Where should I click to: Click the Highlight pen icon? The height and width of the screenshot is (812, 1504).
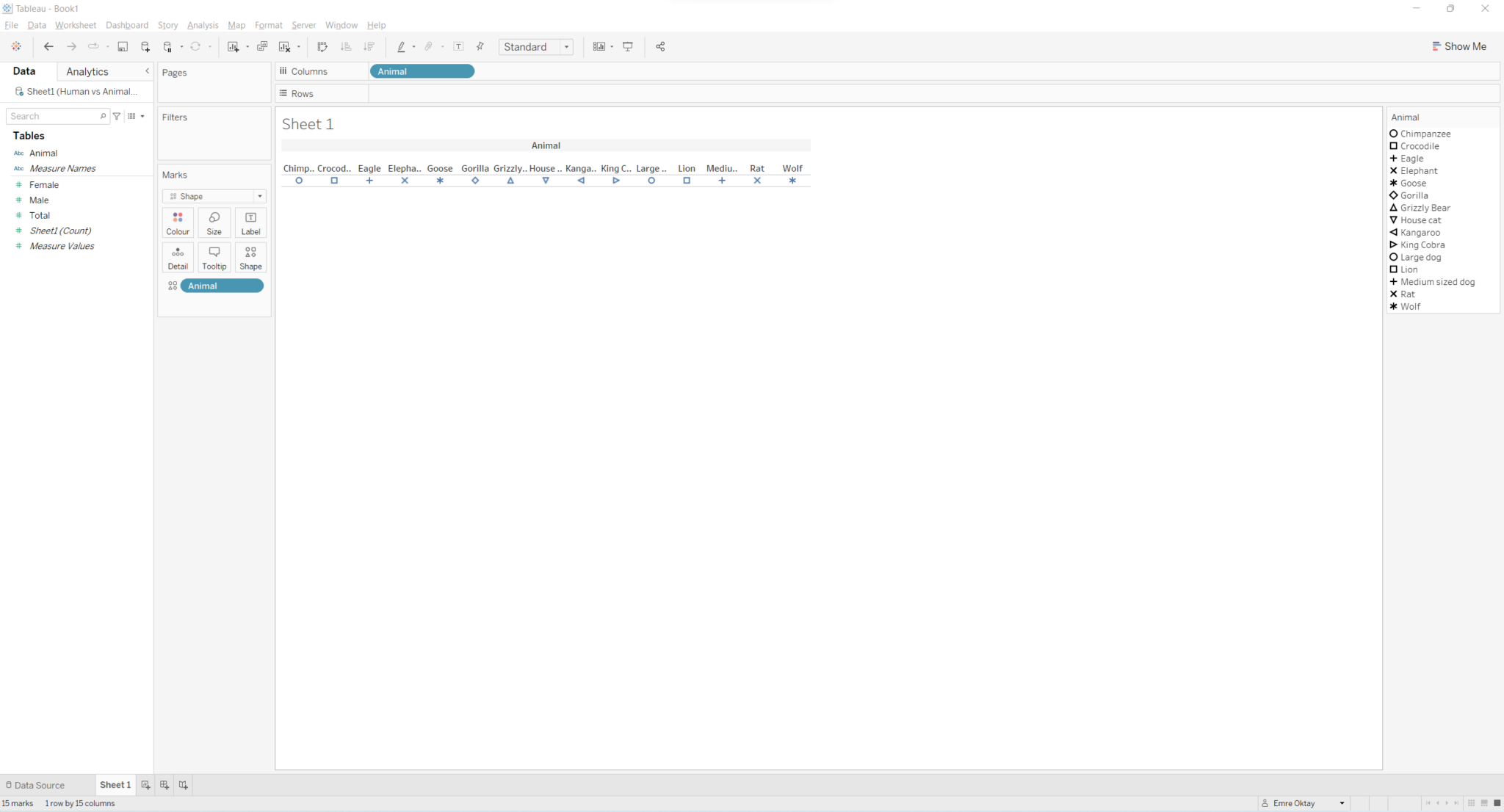pos(403,46)
